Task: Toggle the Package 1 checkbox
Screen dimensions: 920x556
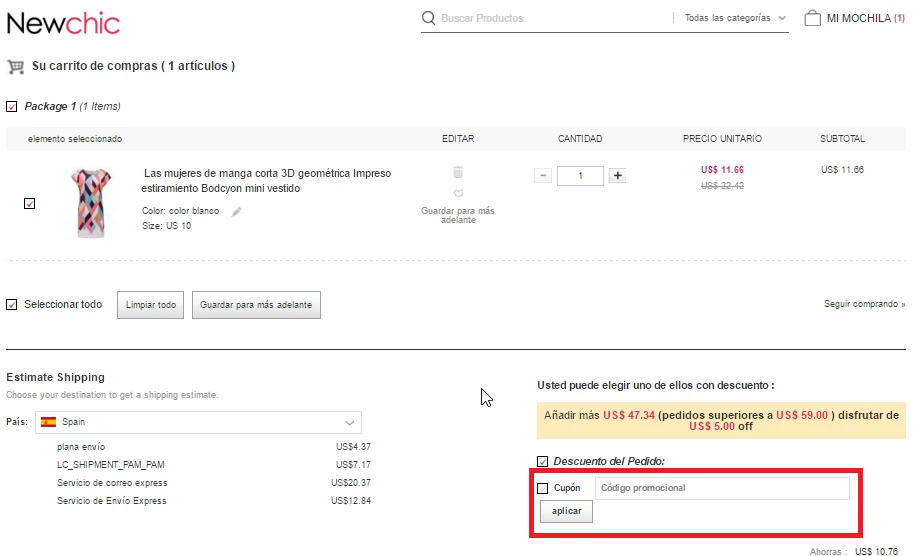Action: click(x=12, y=106)
